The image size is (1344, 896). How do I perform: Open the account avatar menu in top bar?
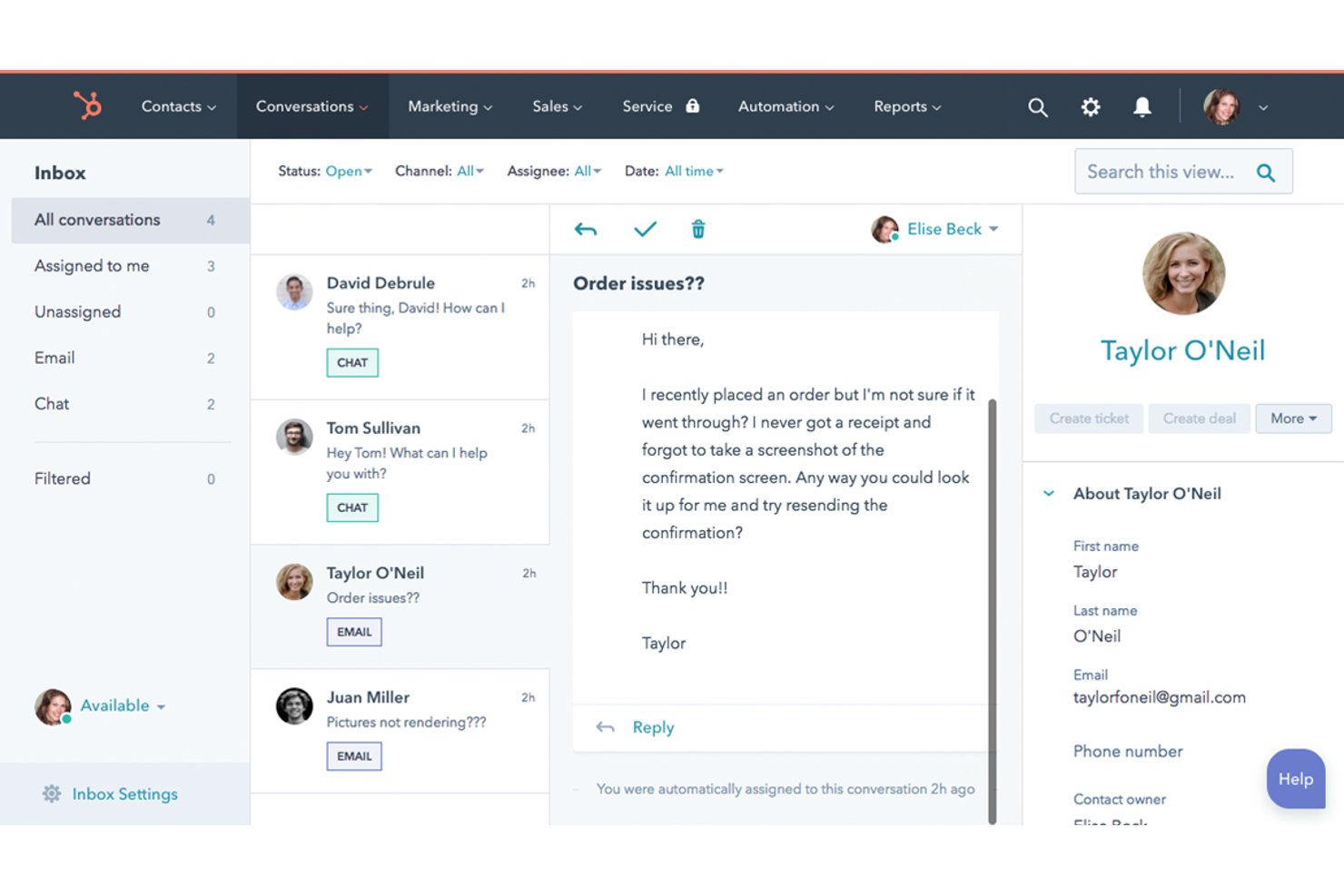coord(1235,107)
